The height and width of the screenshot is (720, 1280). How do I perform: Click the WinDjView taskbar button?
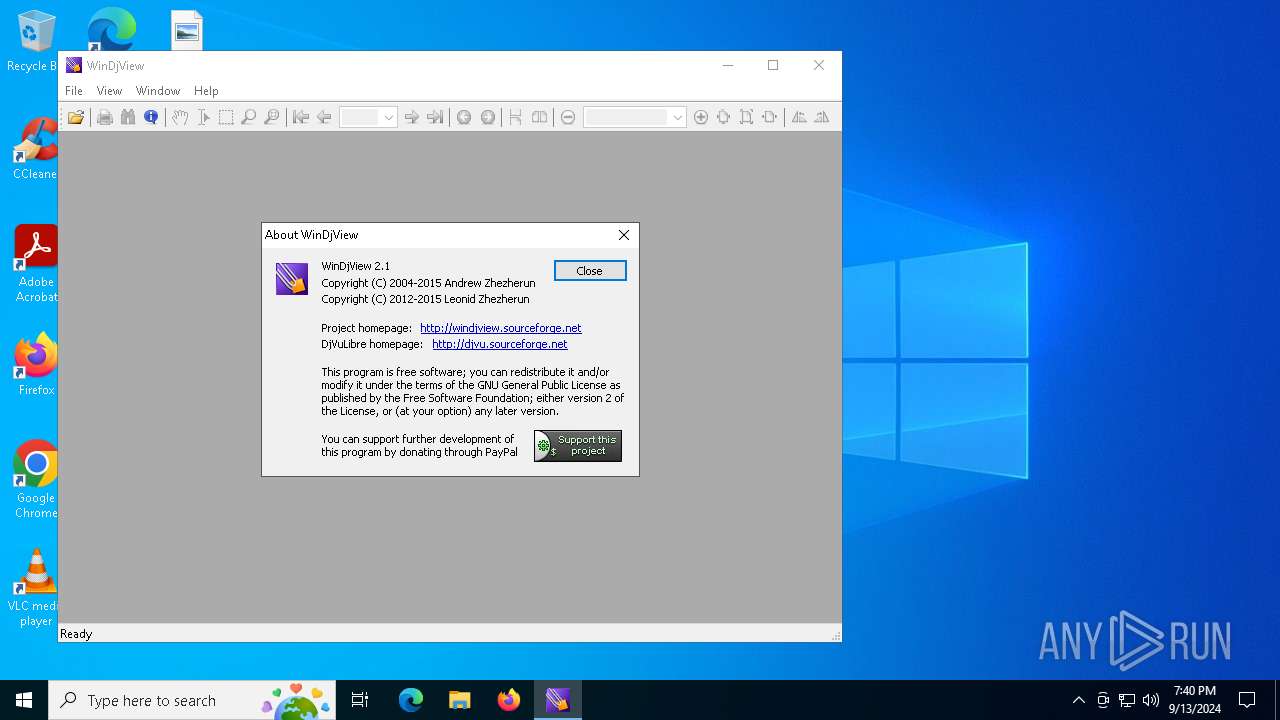(x=558, y=700)
